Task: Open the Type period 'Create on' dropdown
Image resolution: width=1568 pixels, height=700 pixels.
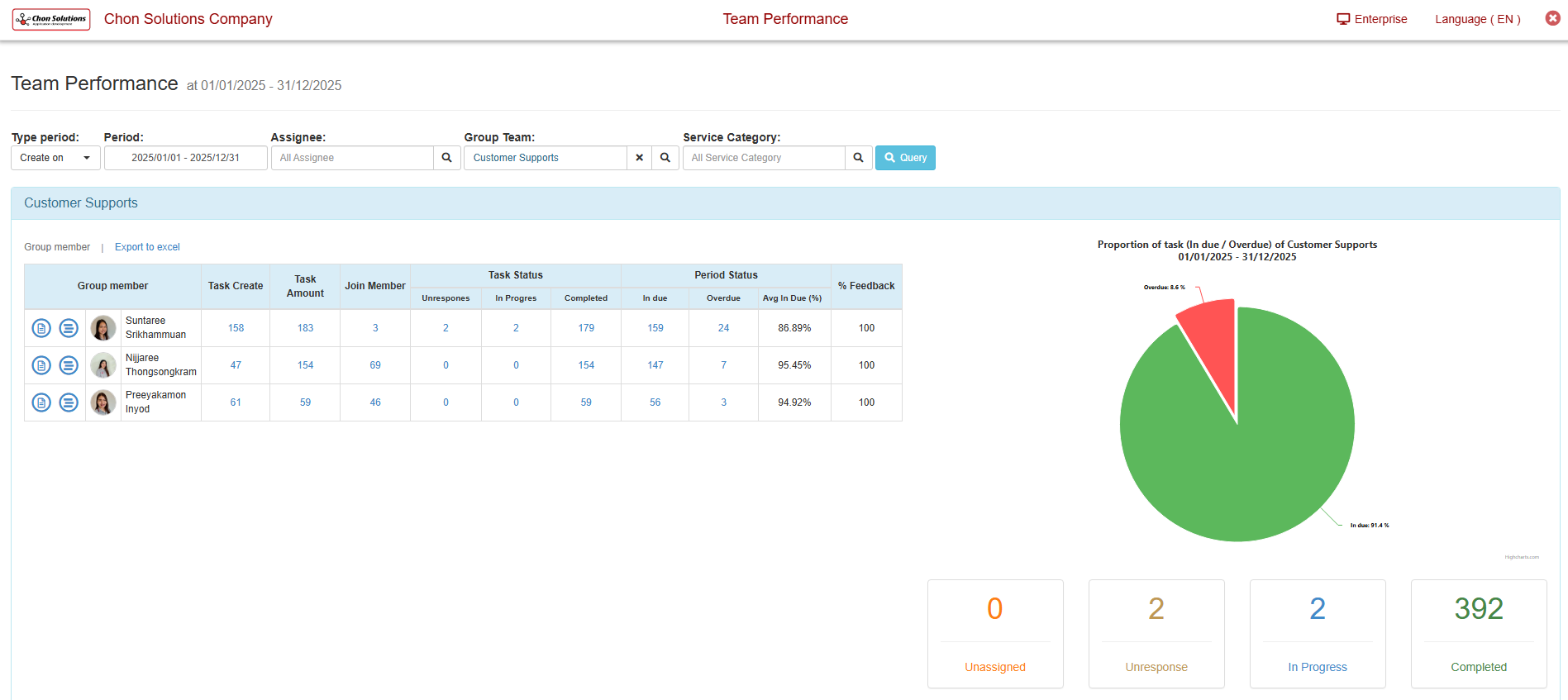Action: (55, 158)
